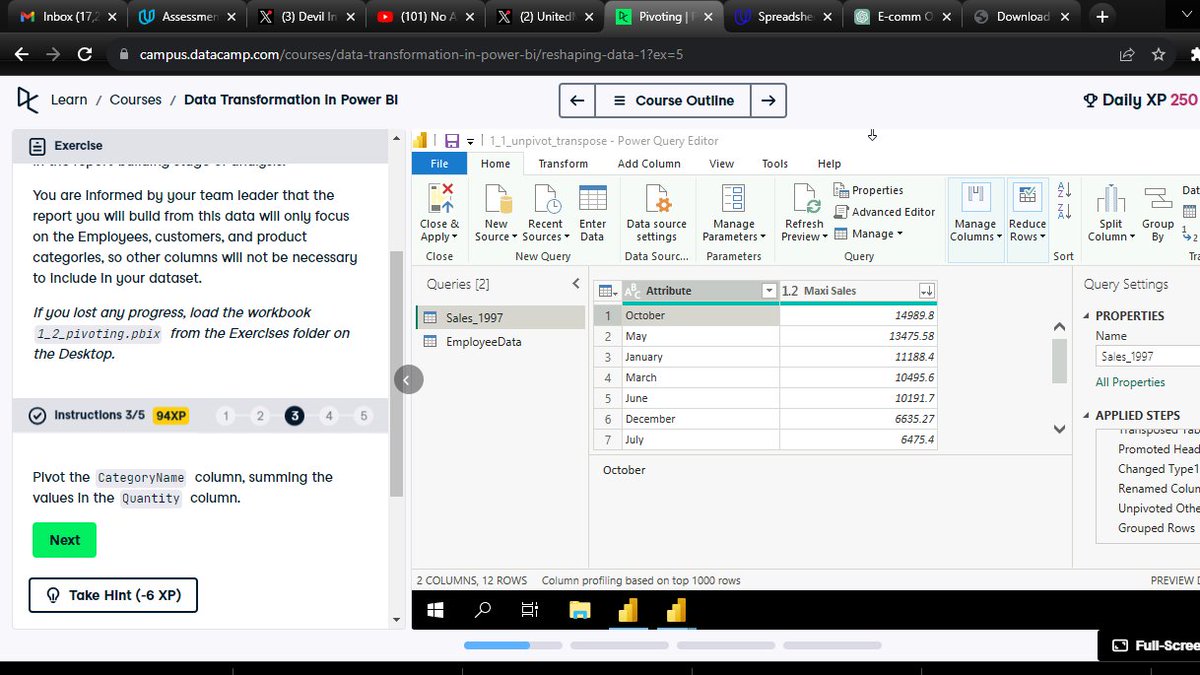Click the Learn breadcrumb link
The width and height of the screenshot is (1200, 675).
69,100
